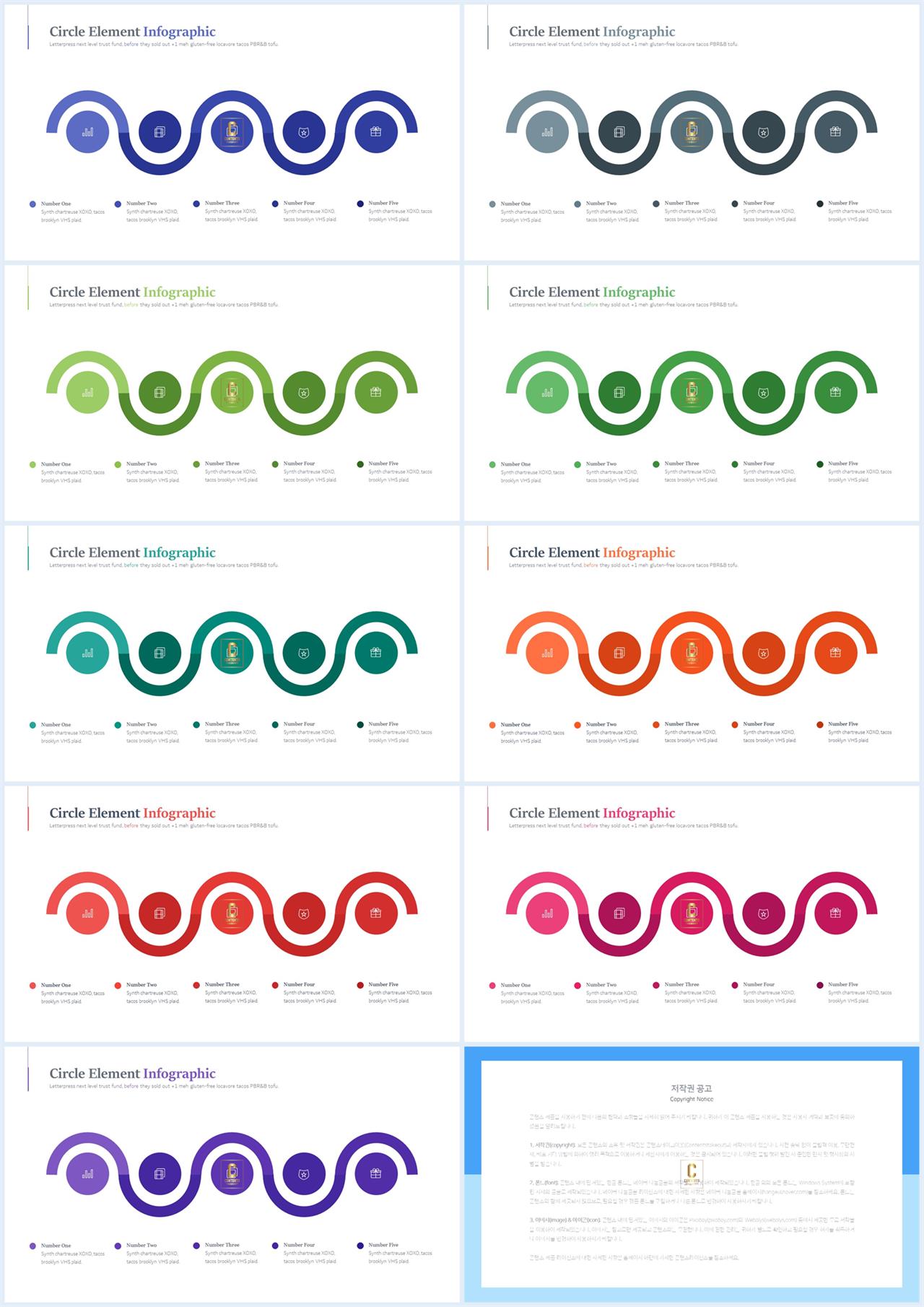This screenshot has width=924, height=1307.
Task: Click the star badge icon in the dark green slide
Action: (764, 393)
